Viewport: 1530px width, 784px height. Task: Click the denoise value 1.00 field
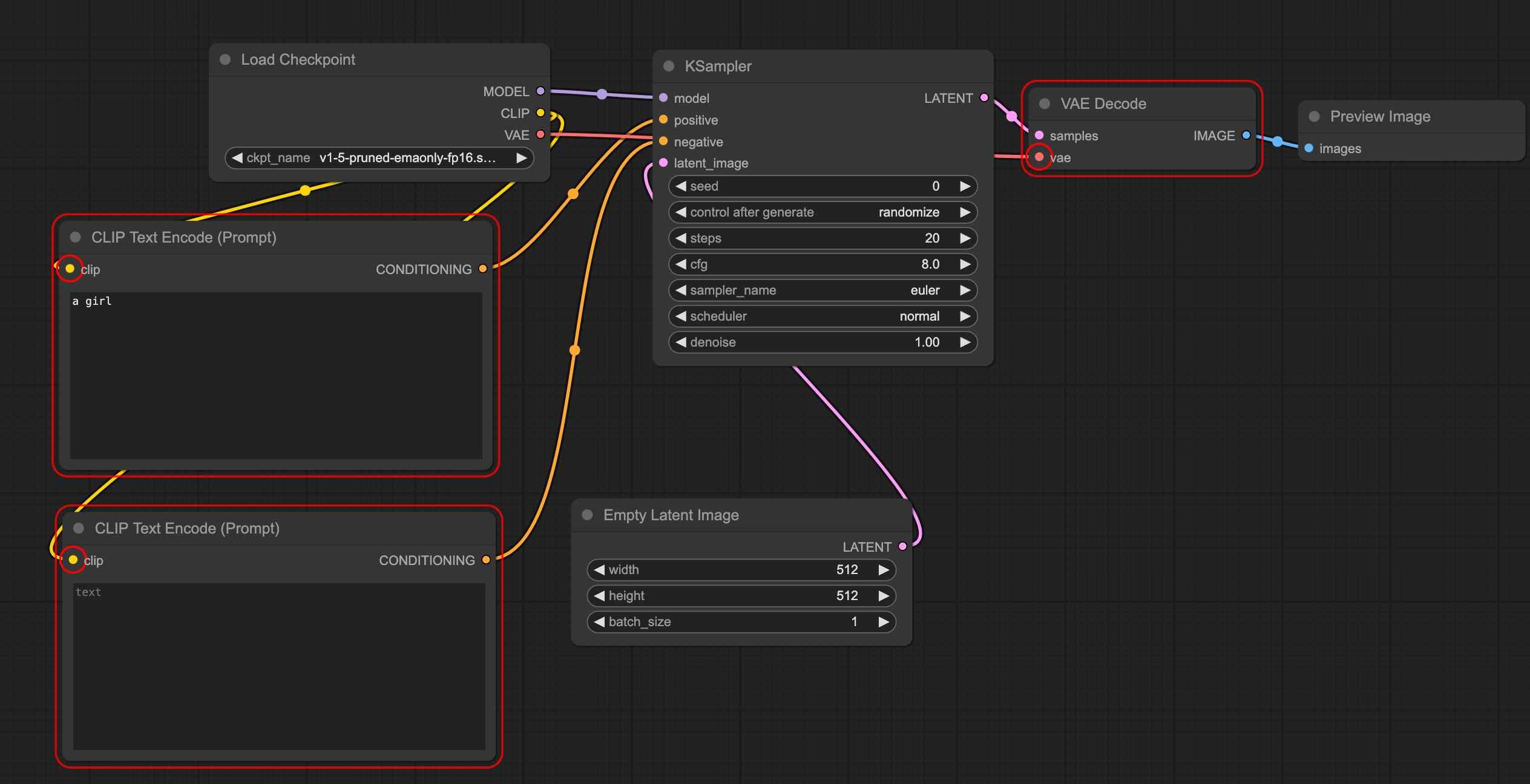(x=823, y=342)
